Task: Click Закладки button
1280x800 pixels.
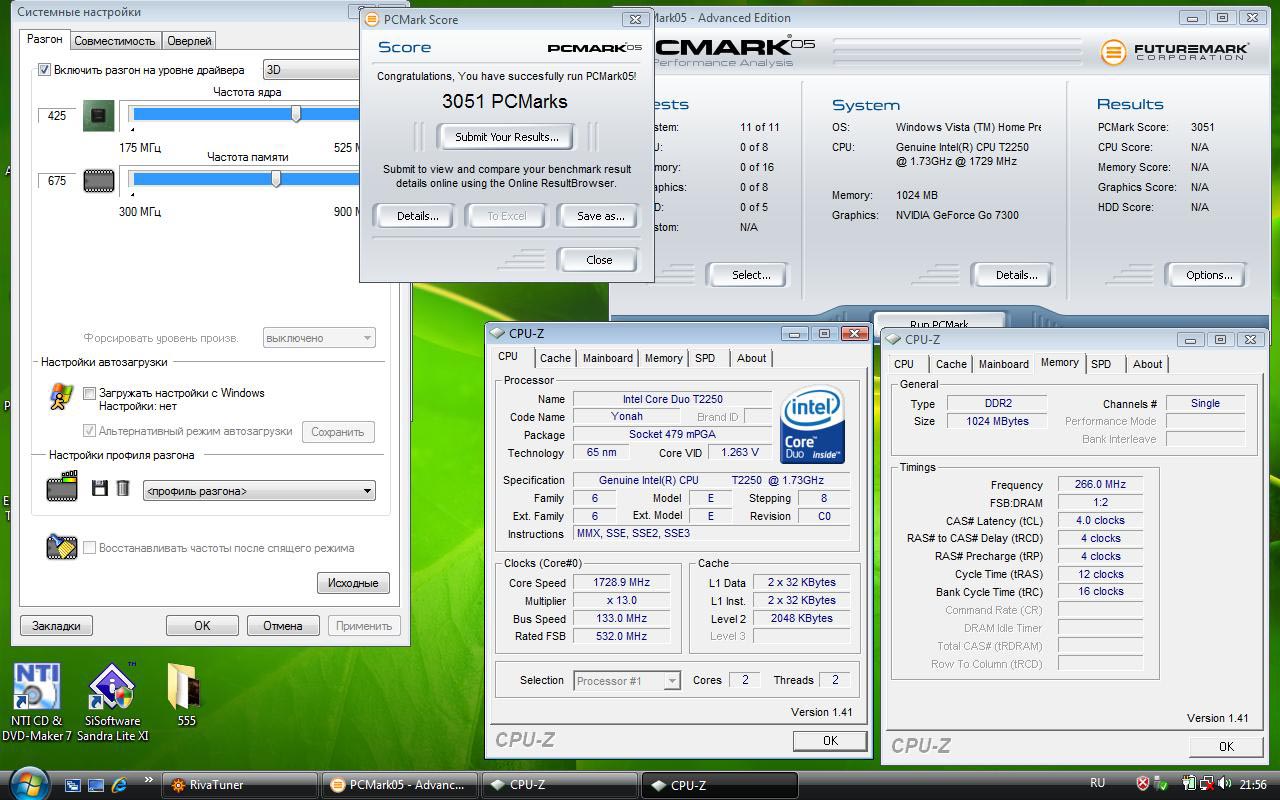Action: tap(56, 626)
